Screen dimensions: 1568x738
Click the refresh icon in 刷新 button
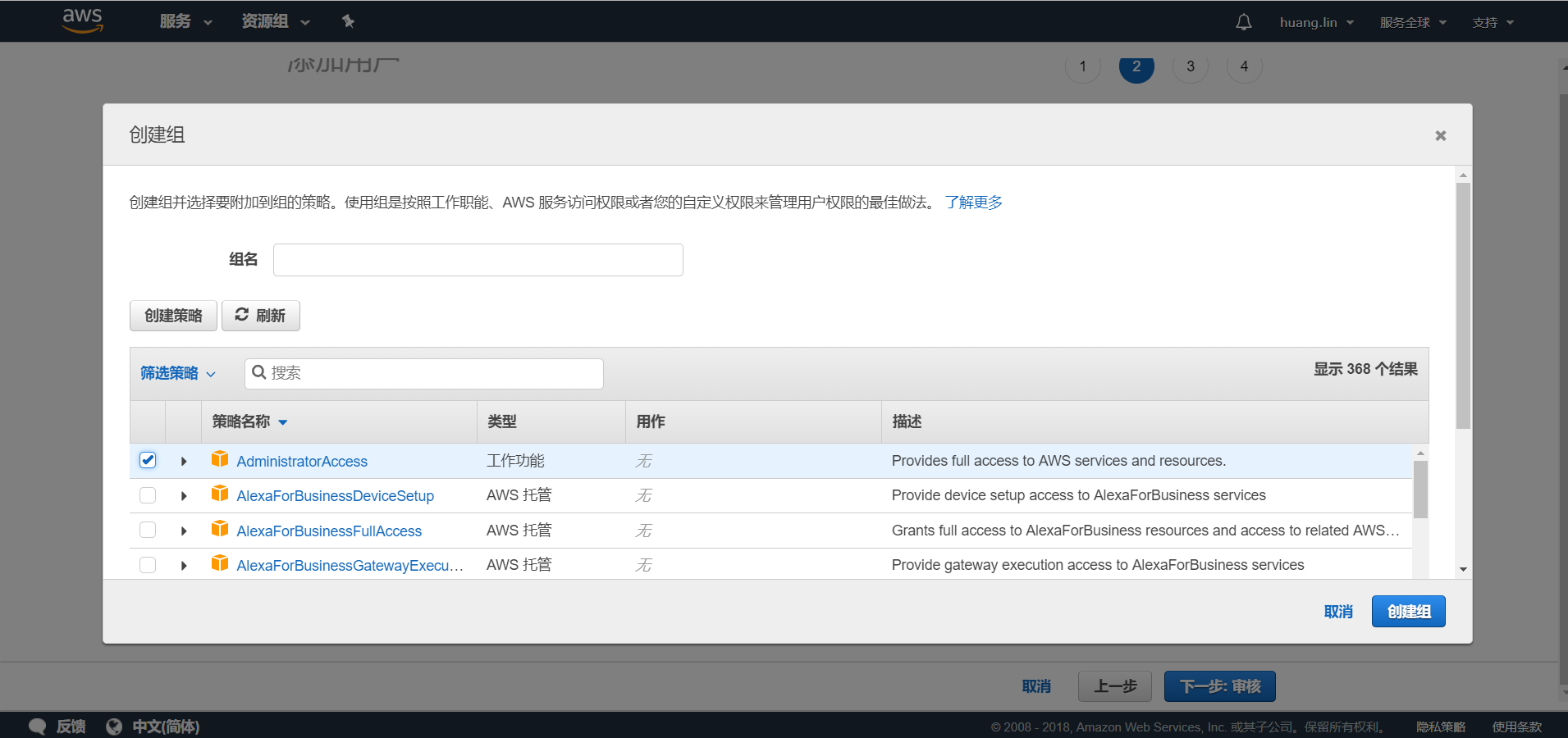pyautogui.click(x=241, y=315)
